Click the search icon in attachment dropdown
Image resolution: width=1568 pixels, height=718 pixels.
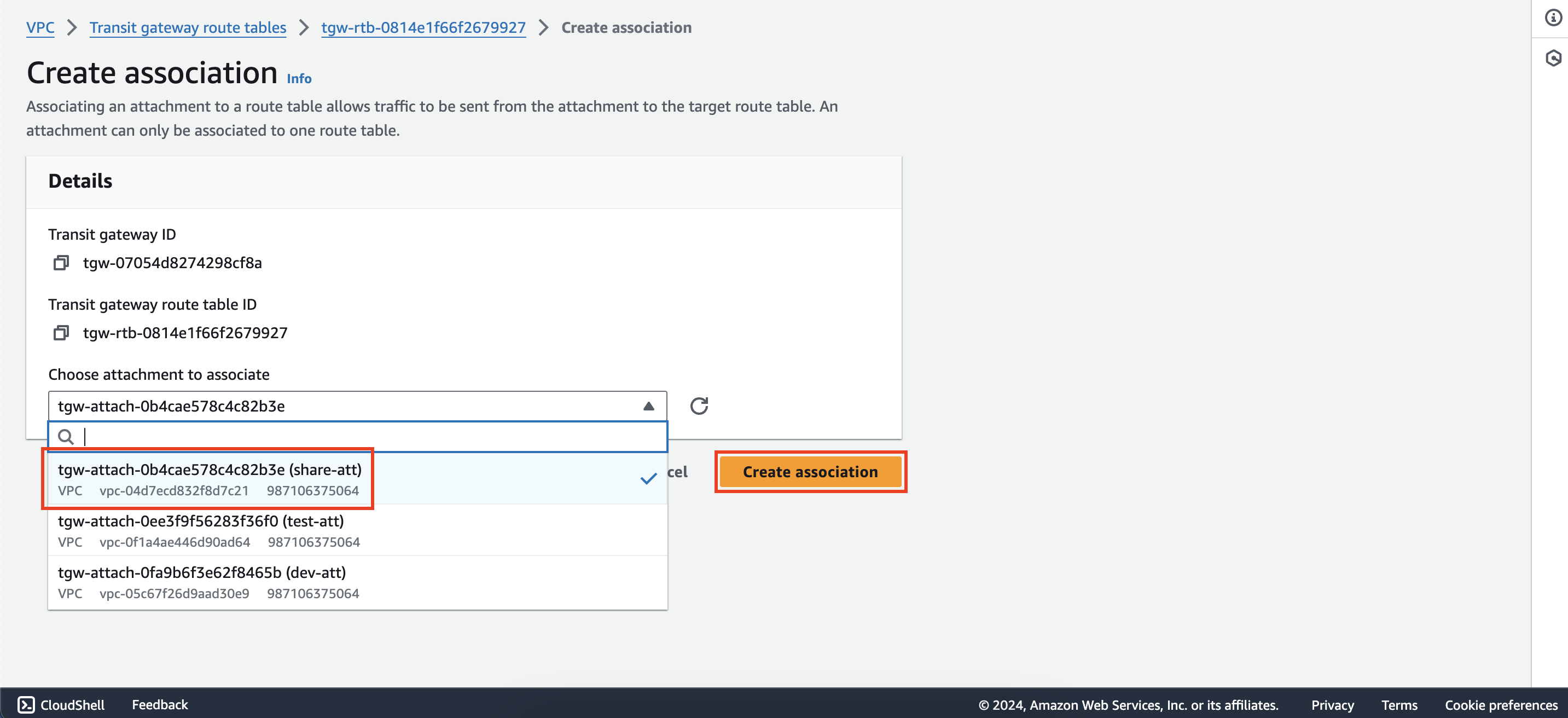[x=66, y=436]
